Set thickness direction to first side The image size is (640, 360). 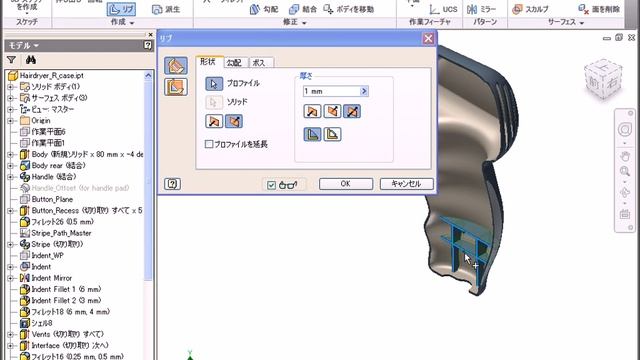[x=312, y=111]
